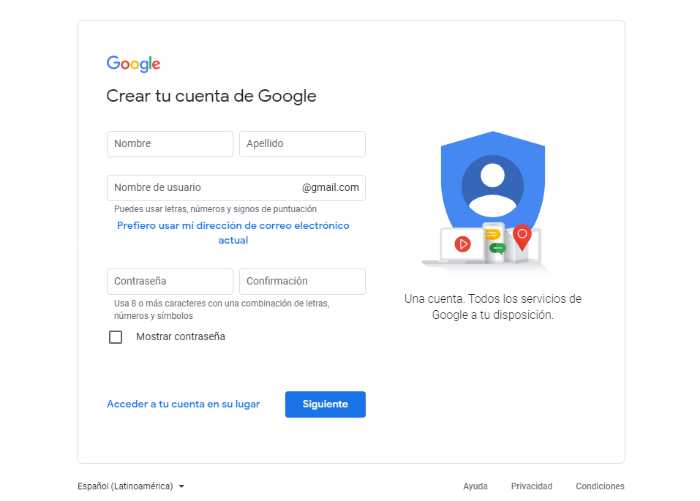Click Acceder a tu cuenta en su lugar
This screenshot has width=700, height=501.
click(183, 404)
